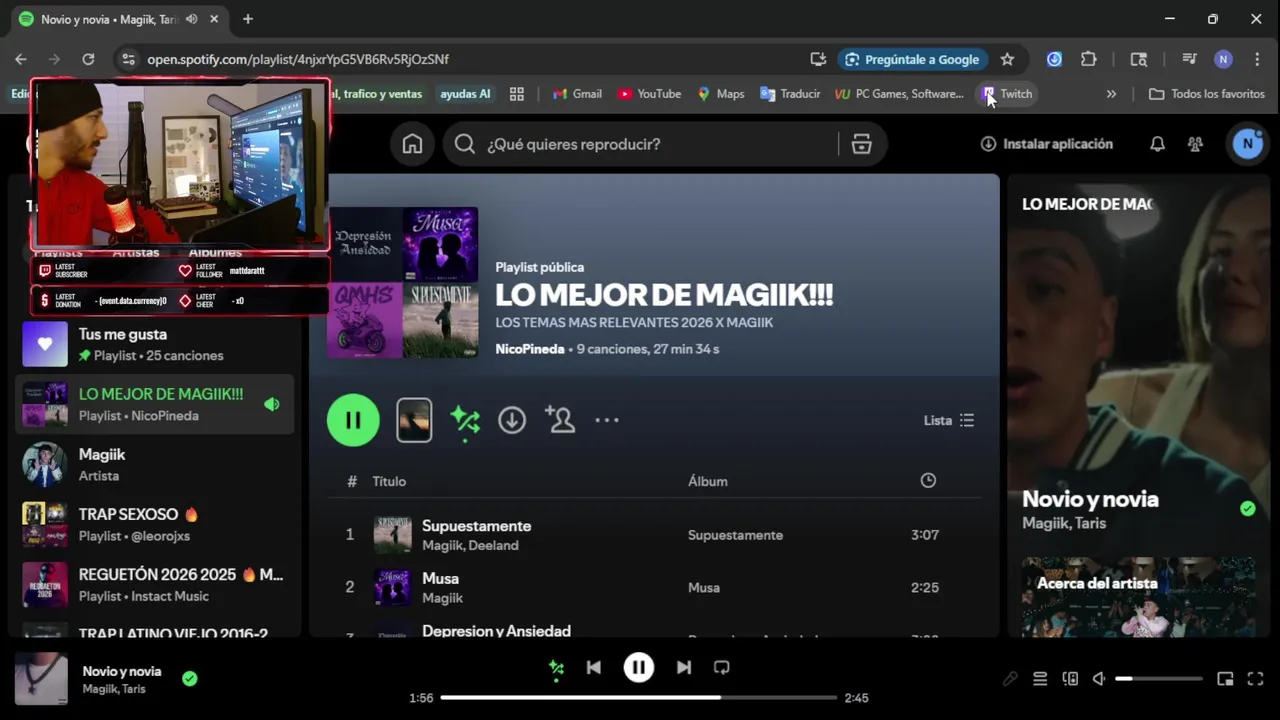Viewport: 1280px width, 720px height.
Task: Open Chrome three-dot menu
Action: (1257, 59)
